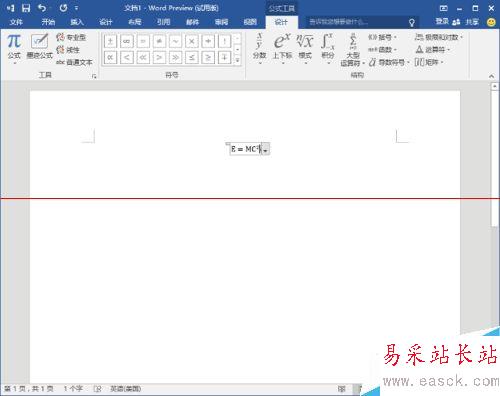The image size is (500, 396).
Task: Open the 函数 function structures dropdown
Action: click(383, 50)
